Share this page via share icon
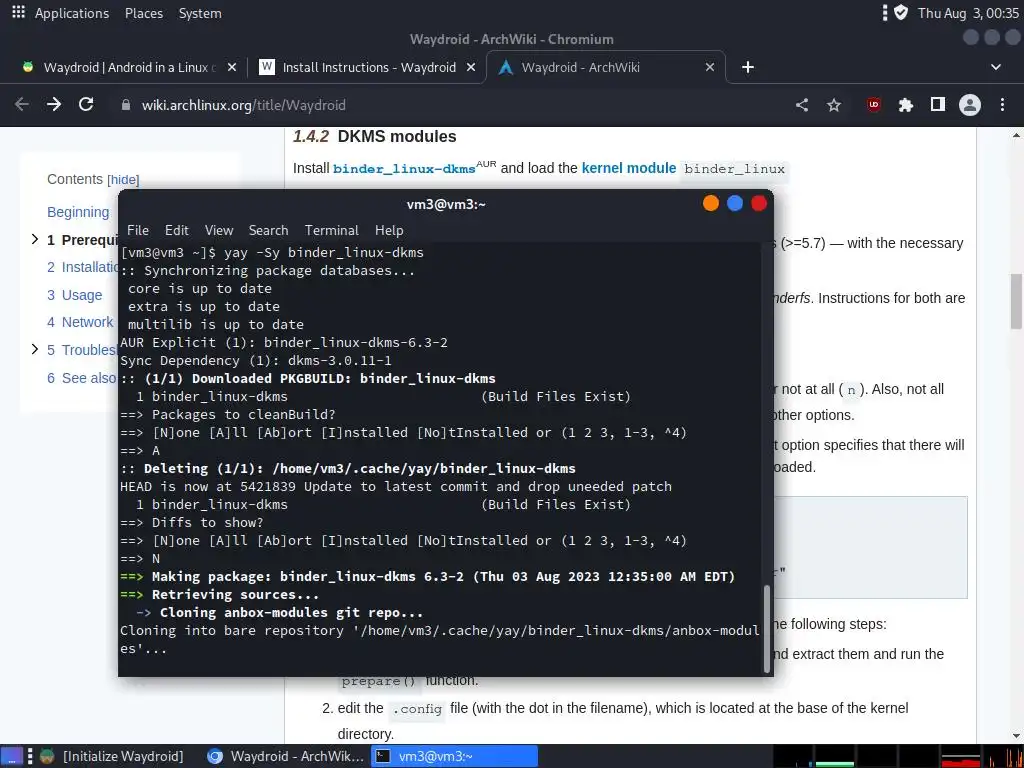The image size is (1024, 768). [802, 104]
